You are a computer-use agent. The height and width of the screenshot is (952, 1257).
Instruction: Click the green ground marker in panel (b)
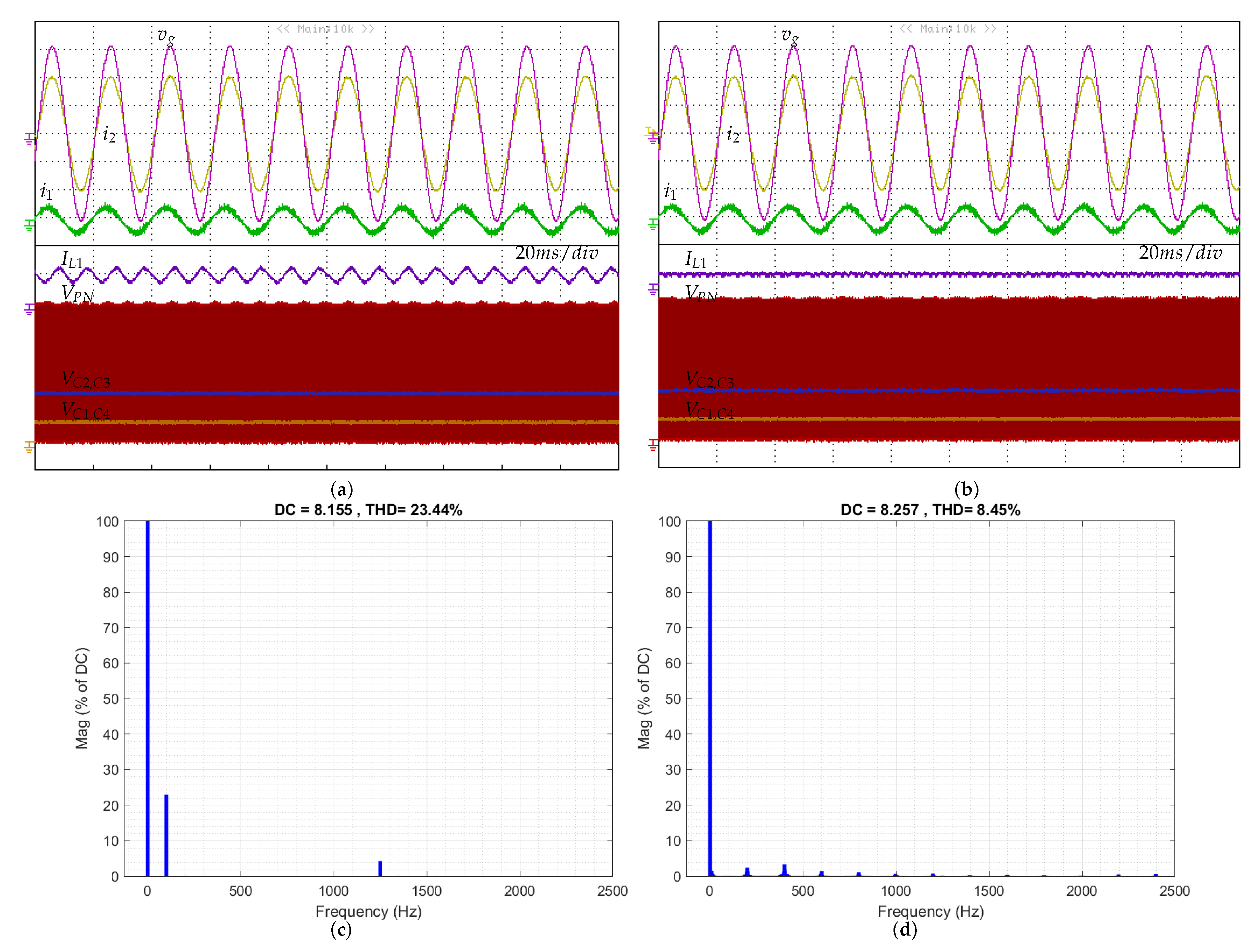pos(653,224)
